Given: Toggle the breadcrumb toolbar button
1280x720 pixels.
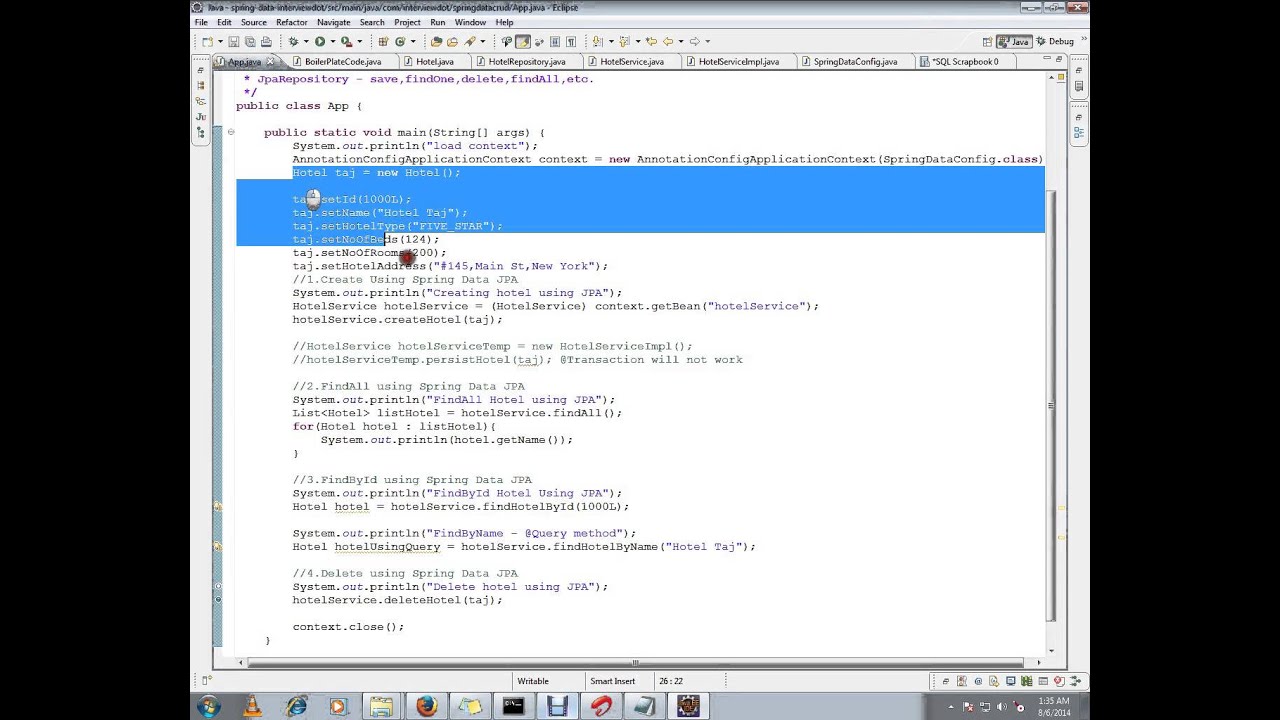Looking at the screenshot, I should pos(506,41).
